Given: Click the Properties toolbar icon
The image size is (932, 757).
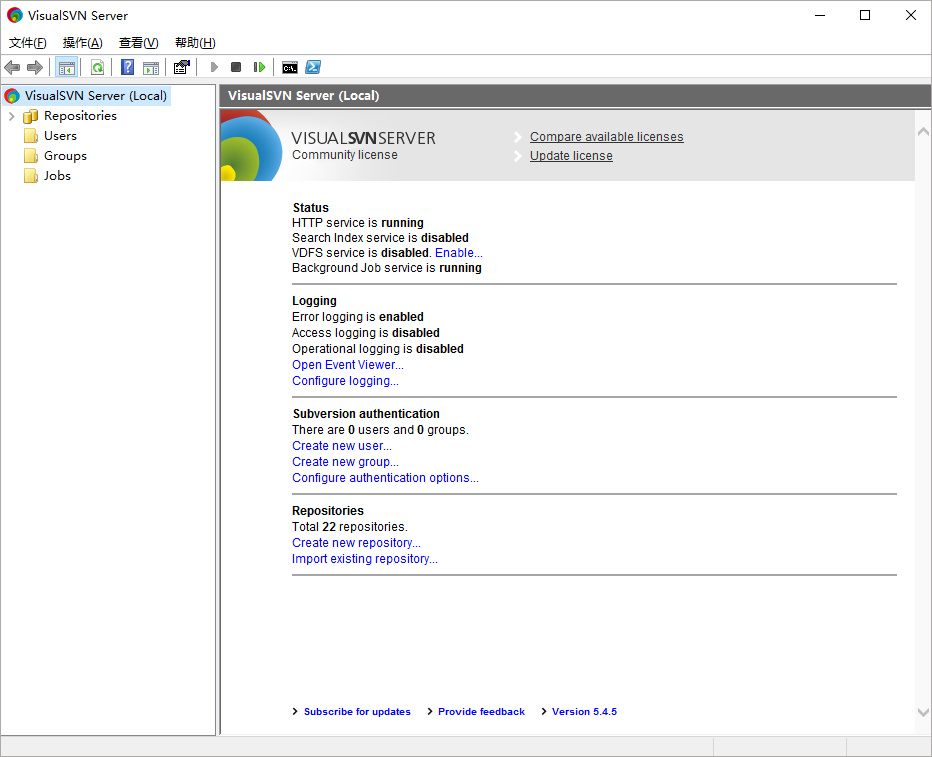Looking at the screenshot, I should (x=181, y=67).
